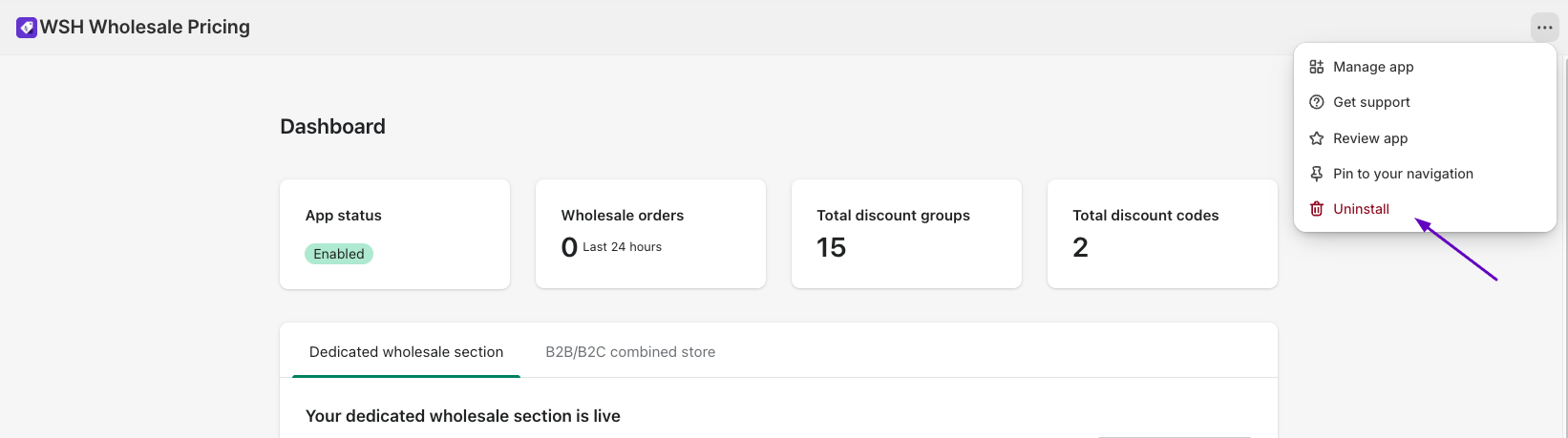Select the Pin to your navigation label
Screen dimensions: 1568x438
[1403, 174]
